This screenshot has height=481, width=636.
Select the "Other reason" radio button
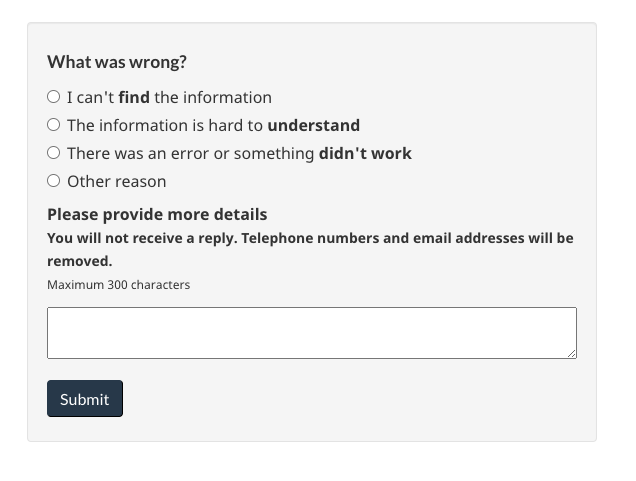click(x=54, y=181)
